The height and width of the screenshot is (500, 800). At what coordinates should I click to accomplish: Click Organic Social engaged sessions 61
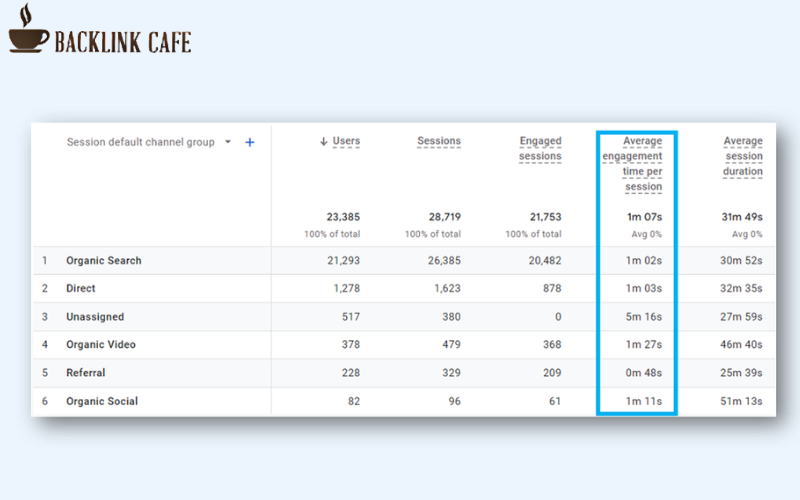[x=555, y=402]
